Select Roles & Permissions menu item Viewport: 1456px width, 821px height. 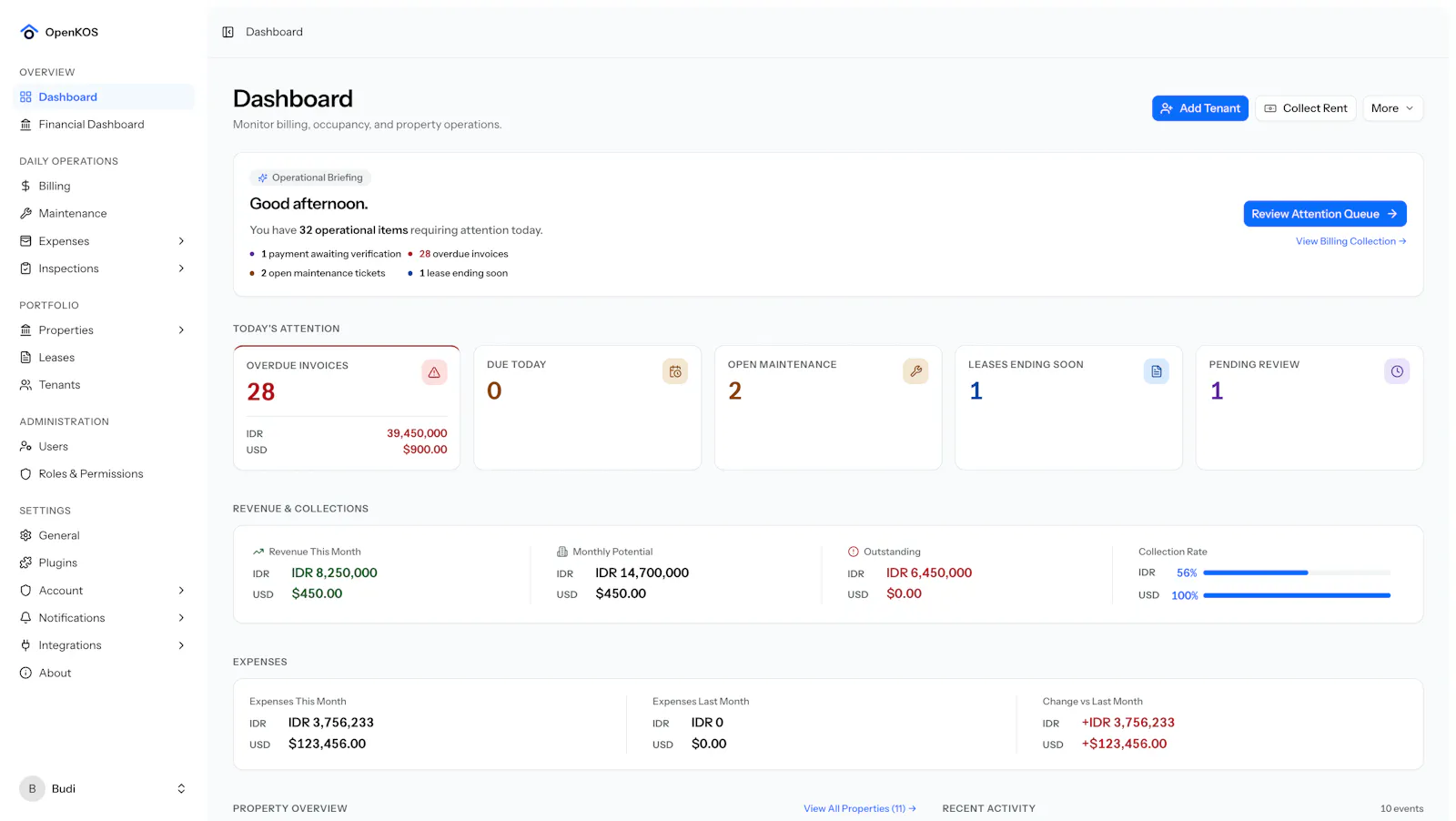pos(105,474)
